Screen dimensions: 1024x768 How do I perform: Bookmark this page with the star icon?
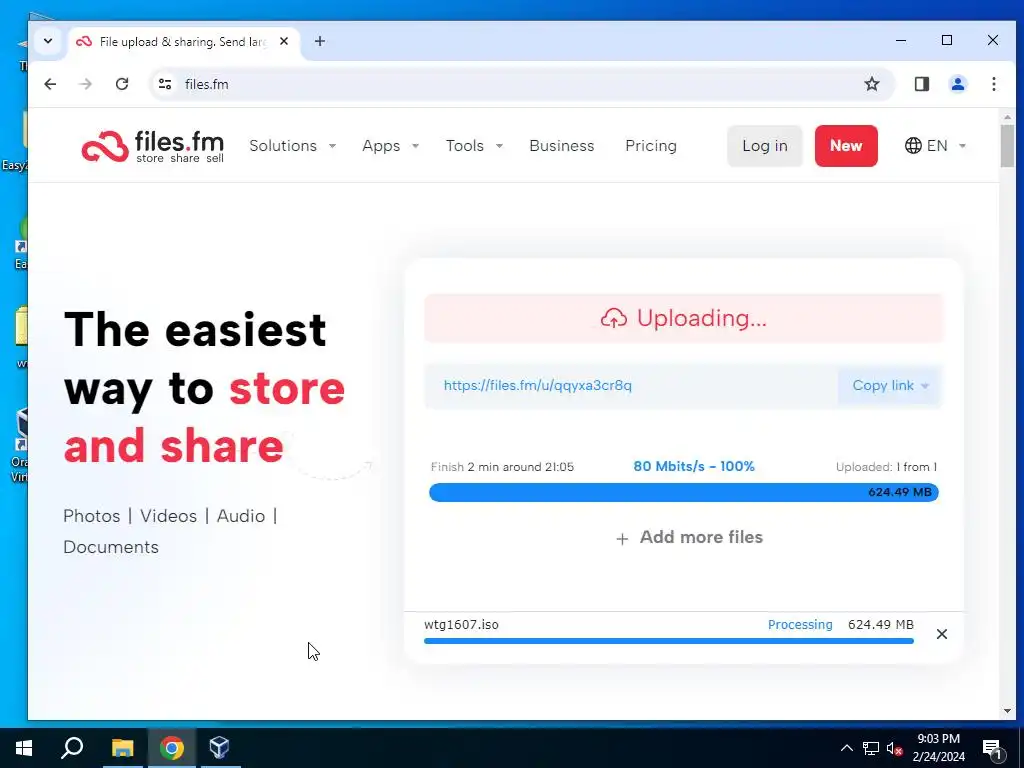coord(872,84)
